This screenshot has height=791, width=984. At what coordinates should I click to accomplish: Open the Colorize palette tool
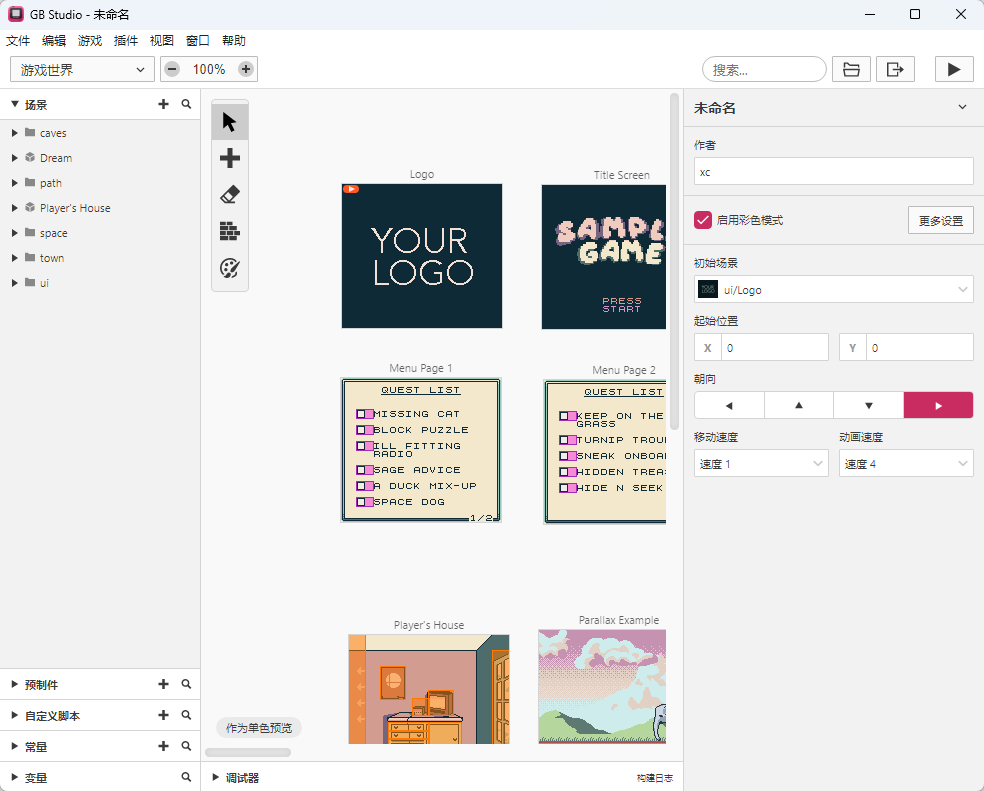click(230, 268)
